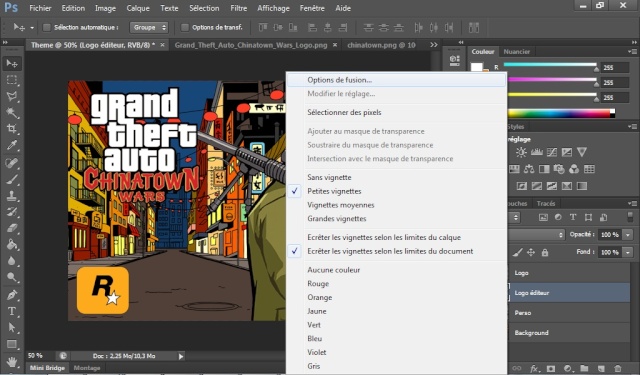The width and height of the screenshot is (640, 375).
Task: Show hidden document tabs with double chevron
Action: (433, 45)
